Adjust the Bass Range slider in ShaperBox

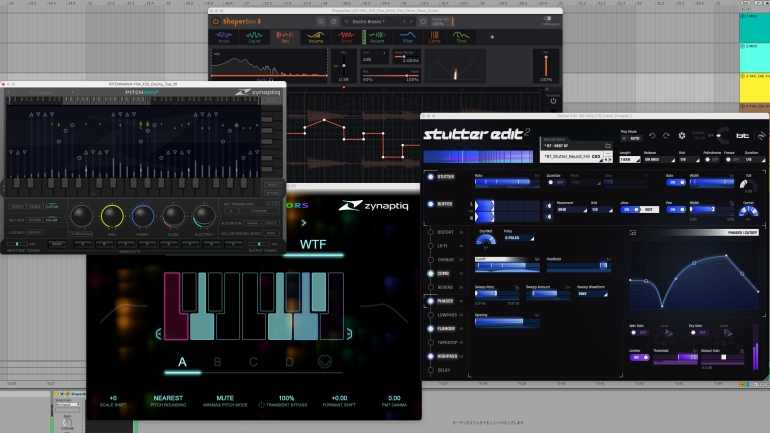(407, 56)
